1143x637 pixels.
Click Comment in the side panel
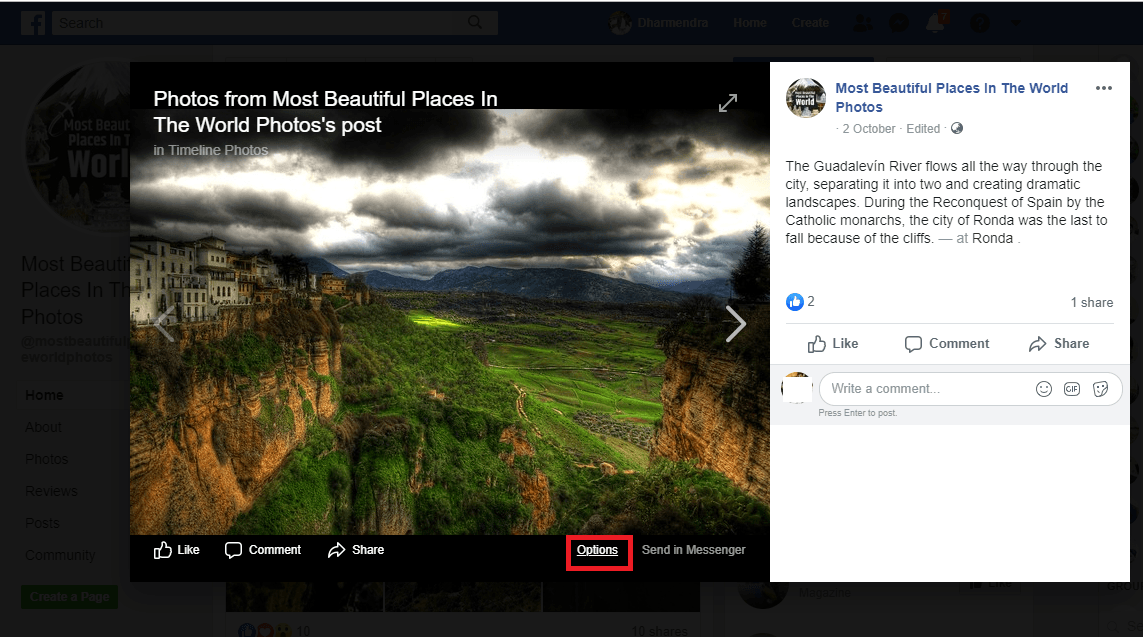947,344
